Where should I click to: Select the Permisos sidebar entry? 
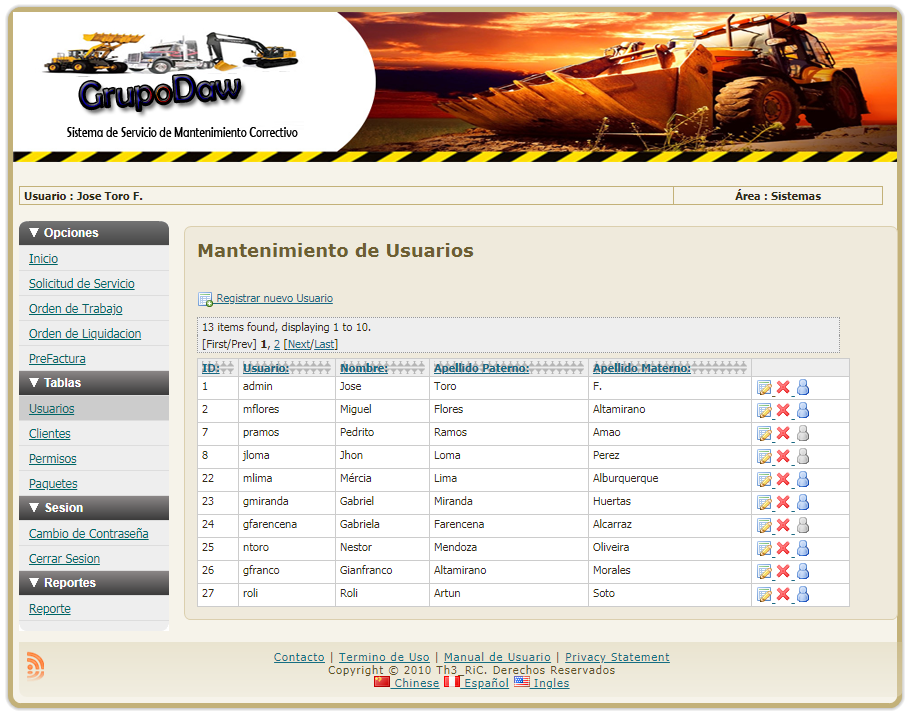pos(53,458)
